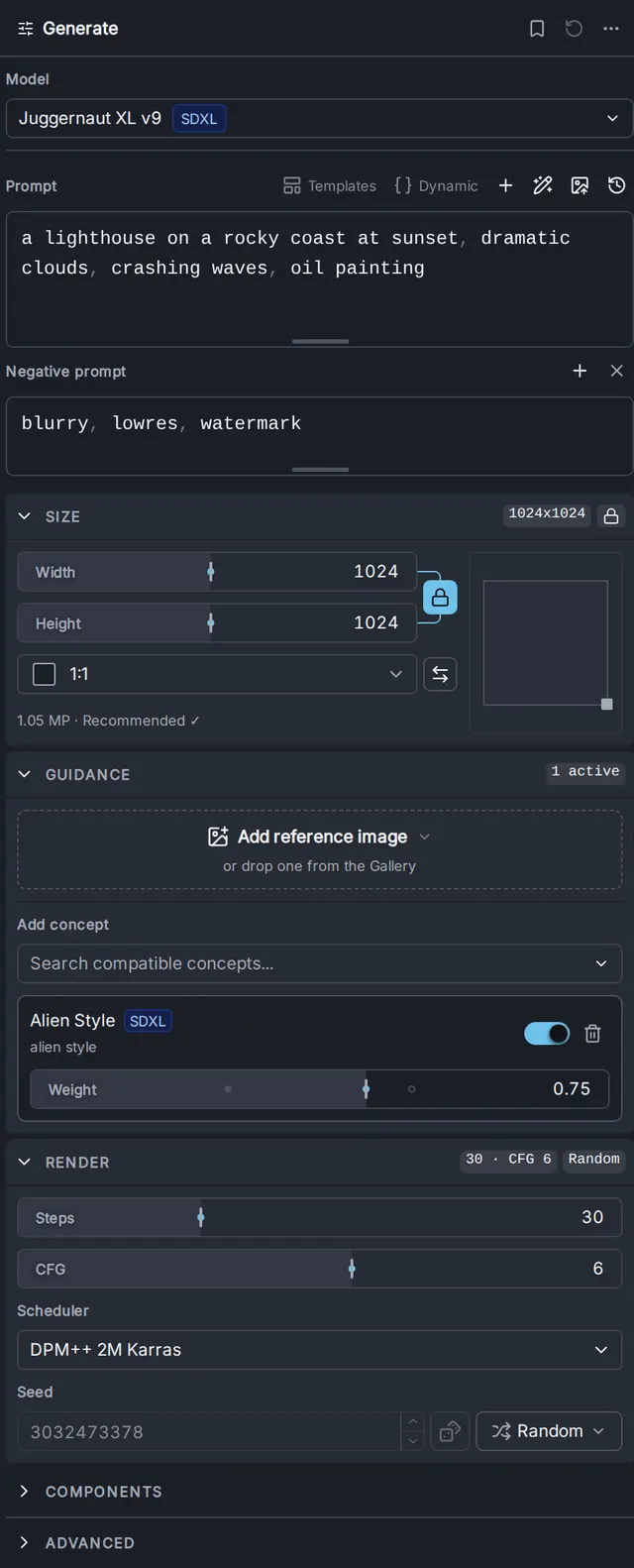This screenshot has height=1568, width=634.
Task: Delete Alien Style with trash icon
Action: click(x=592, y=1034)
